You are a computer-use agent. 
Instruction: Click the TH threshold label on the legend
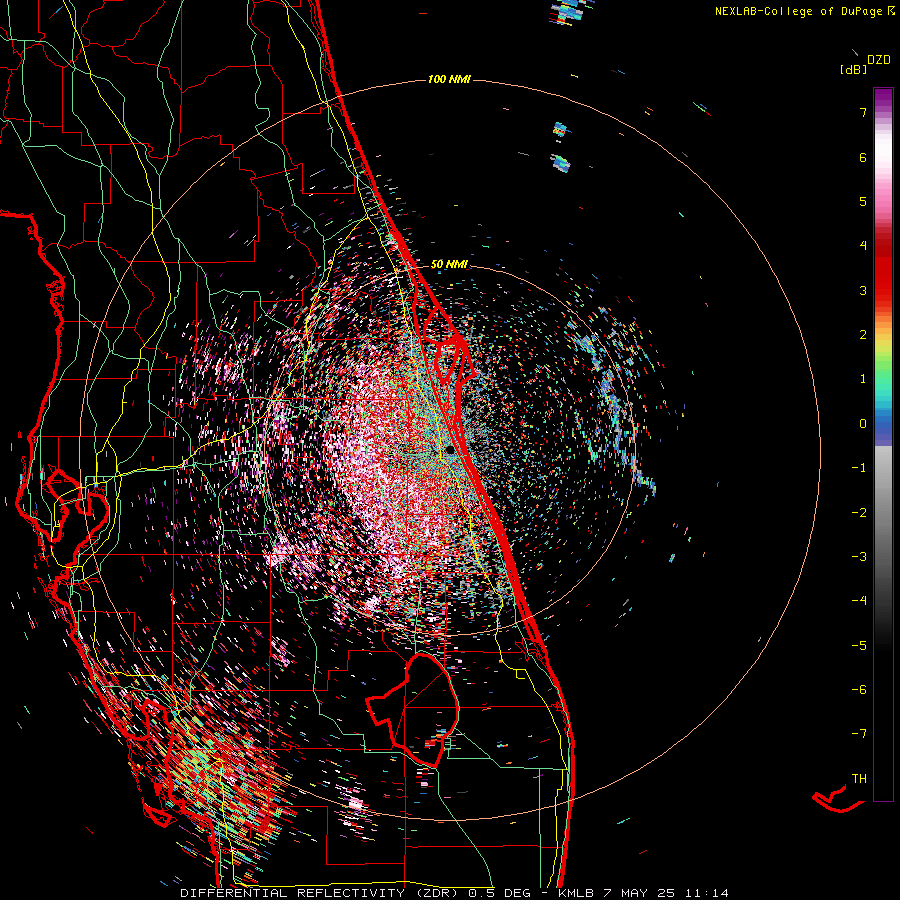pos(859,779)
